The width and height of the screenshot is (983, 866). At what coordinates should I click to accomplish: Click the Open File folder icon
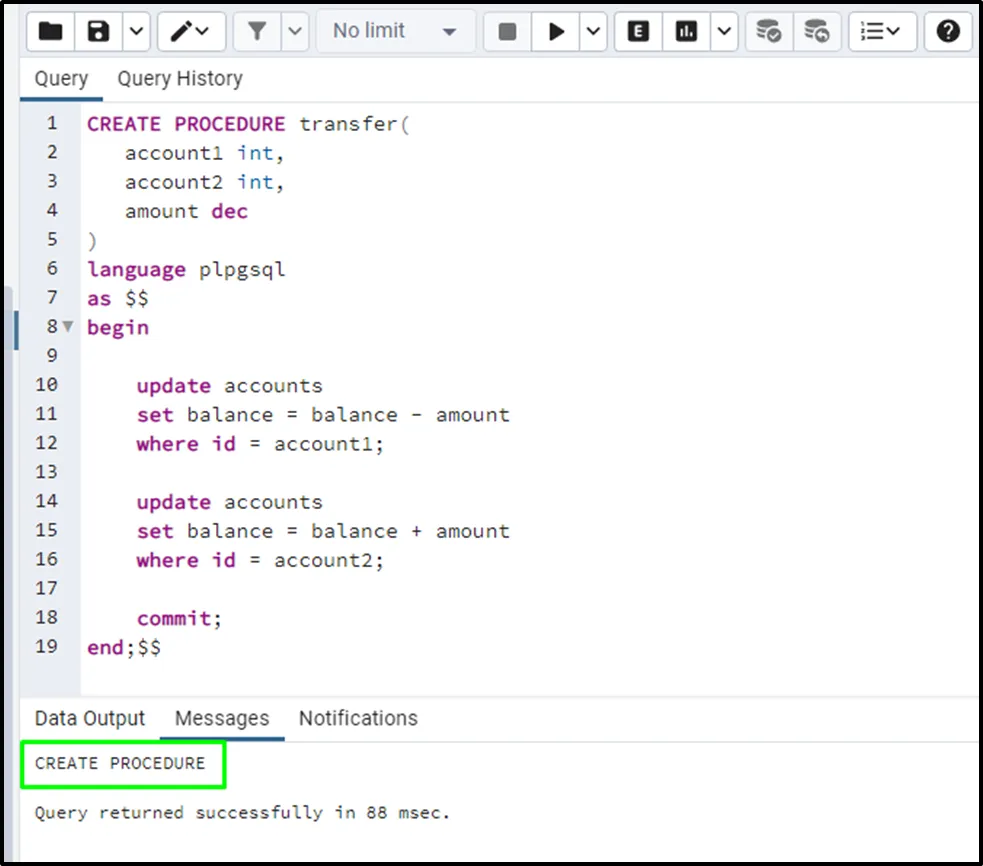point(50,32)
